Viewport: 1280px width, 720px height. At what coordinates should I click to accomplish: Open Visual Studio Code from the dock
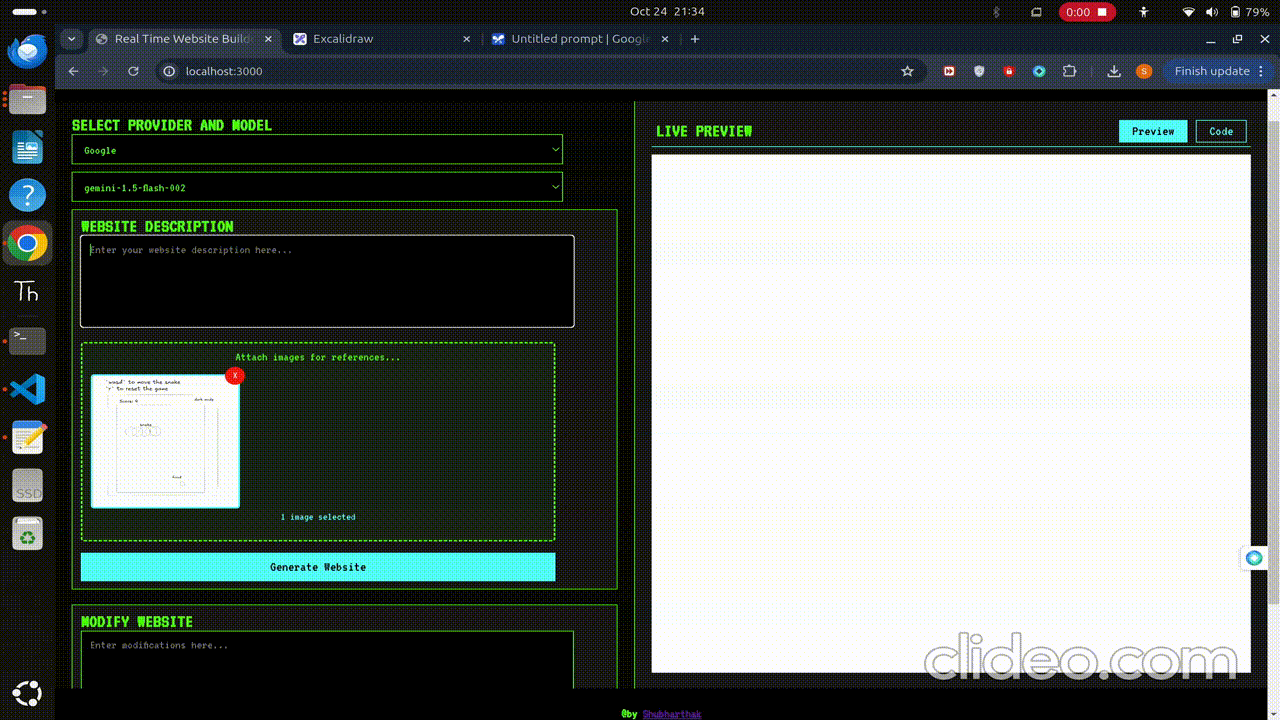(x=27, y=388)
